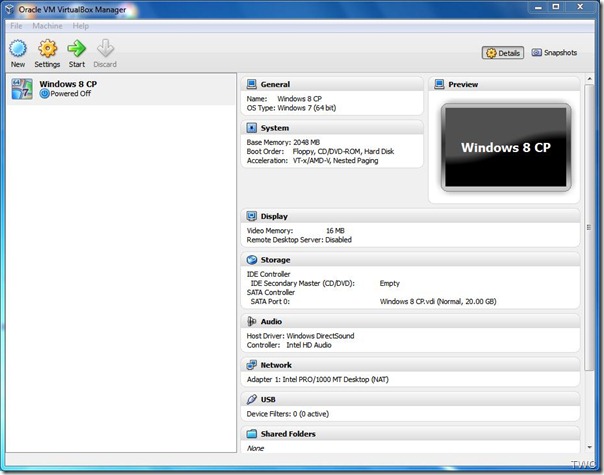Click the Windows 8 CP preview thumbnail
Image resolution: width=604 pixels, height=475 pixels.
(x=506, y=147)
